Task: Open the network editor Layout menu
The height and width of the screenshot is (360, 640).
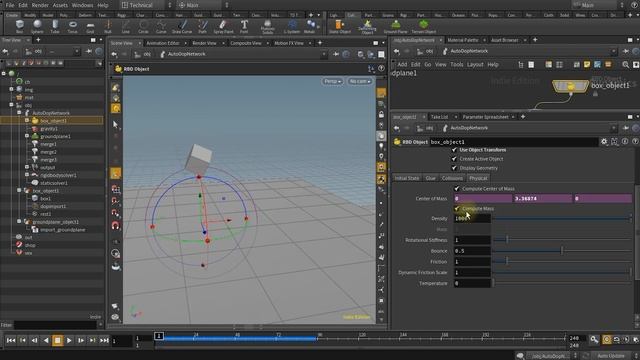Action: pyautogui.click(x=475, y=64)
